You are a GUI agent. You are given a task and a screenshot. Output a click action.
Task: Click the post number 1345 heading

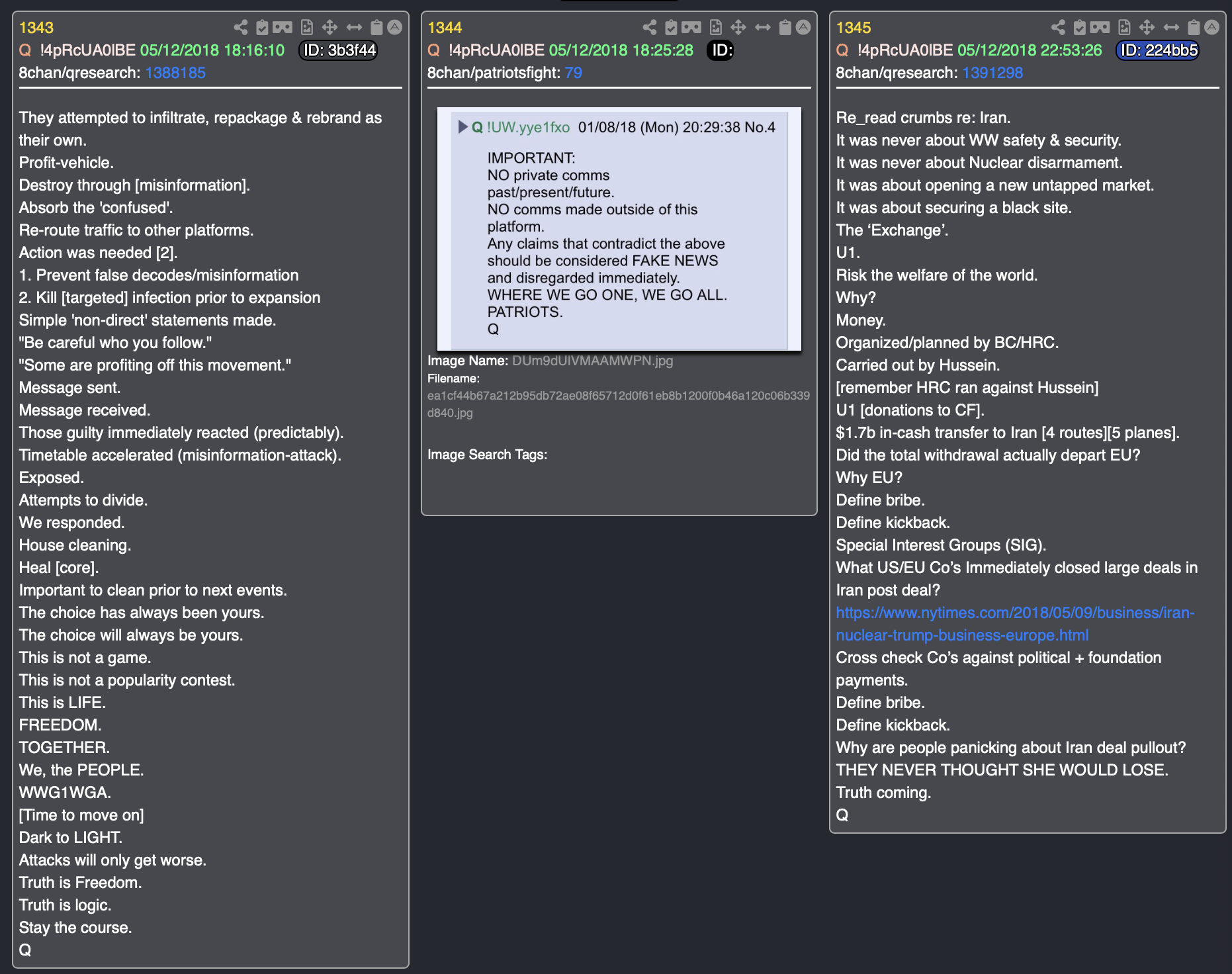(x=853, y=28)
